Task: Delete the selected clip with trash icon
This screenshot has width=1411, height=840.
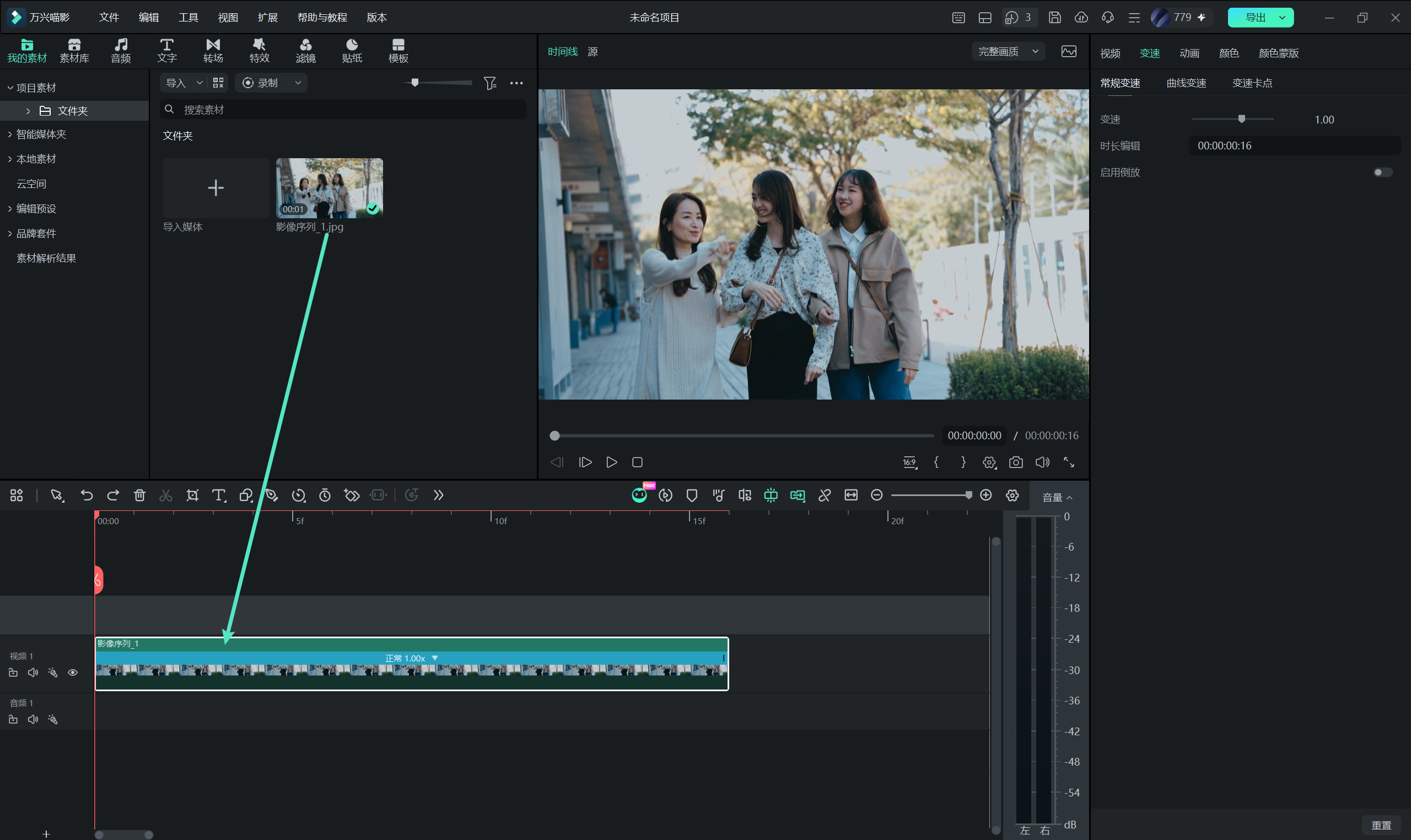Action: pyautogui.click(x=139, y=496)
